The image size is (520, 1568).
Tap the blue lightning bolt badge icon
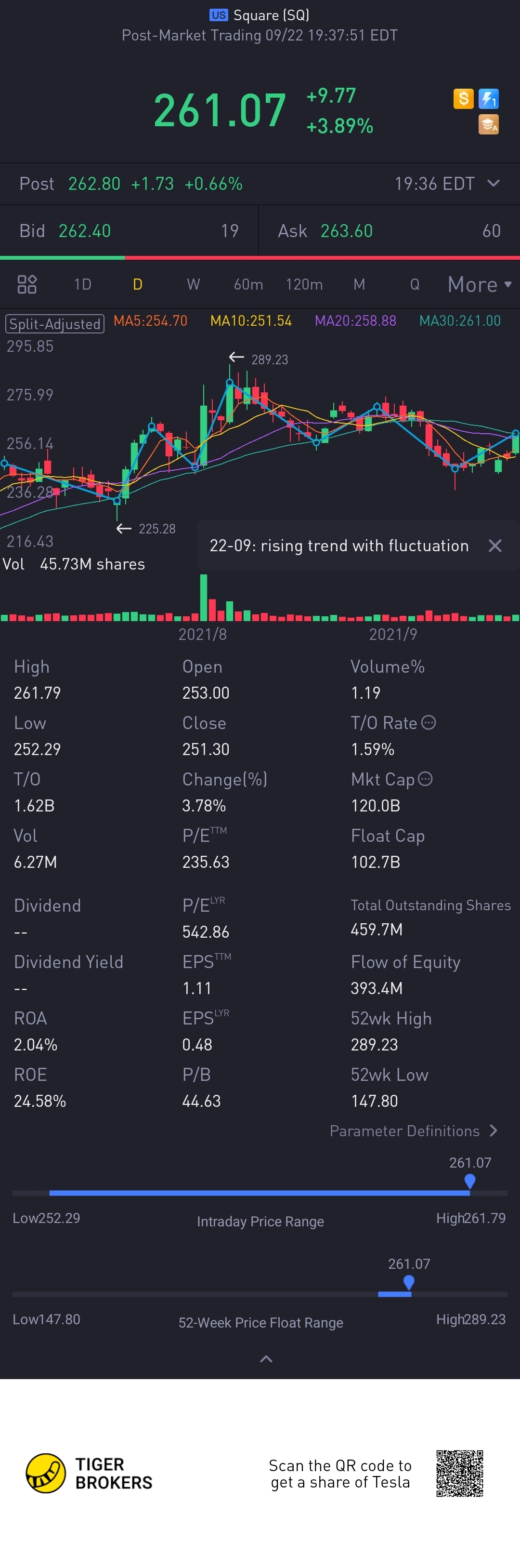coord(488,99)
